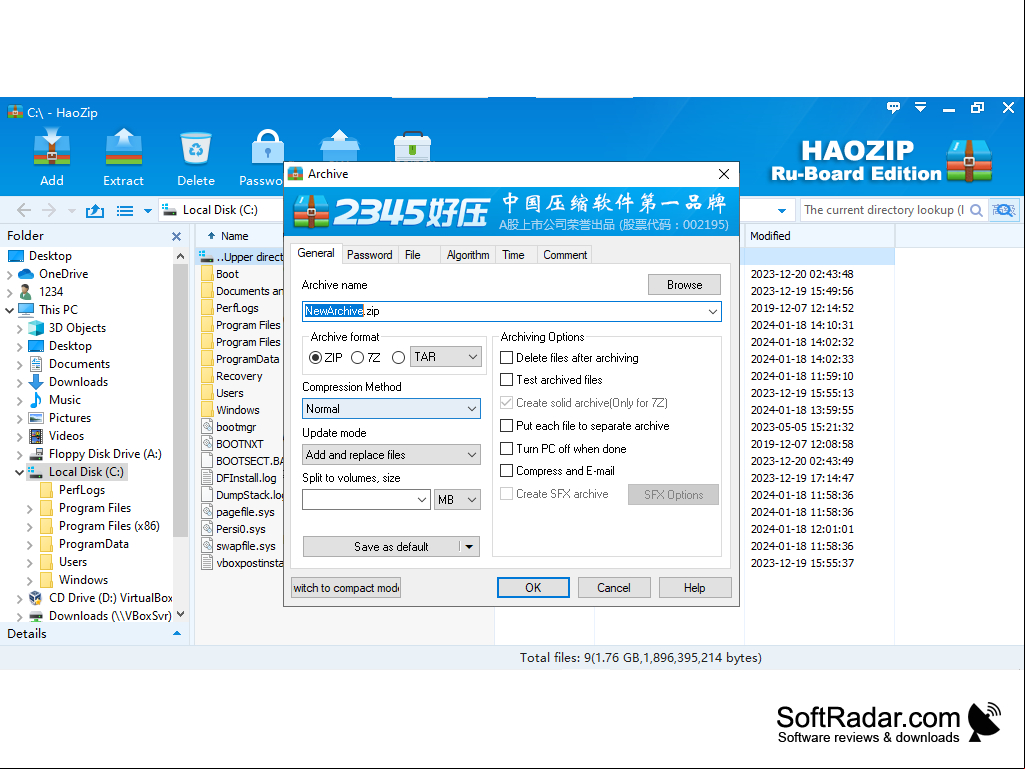Collapse the This PC tree node
This screenshot has height=769, width=1025.
tap(9, 310)
